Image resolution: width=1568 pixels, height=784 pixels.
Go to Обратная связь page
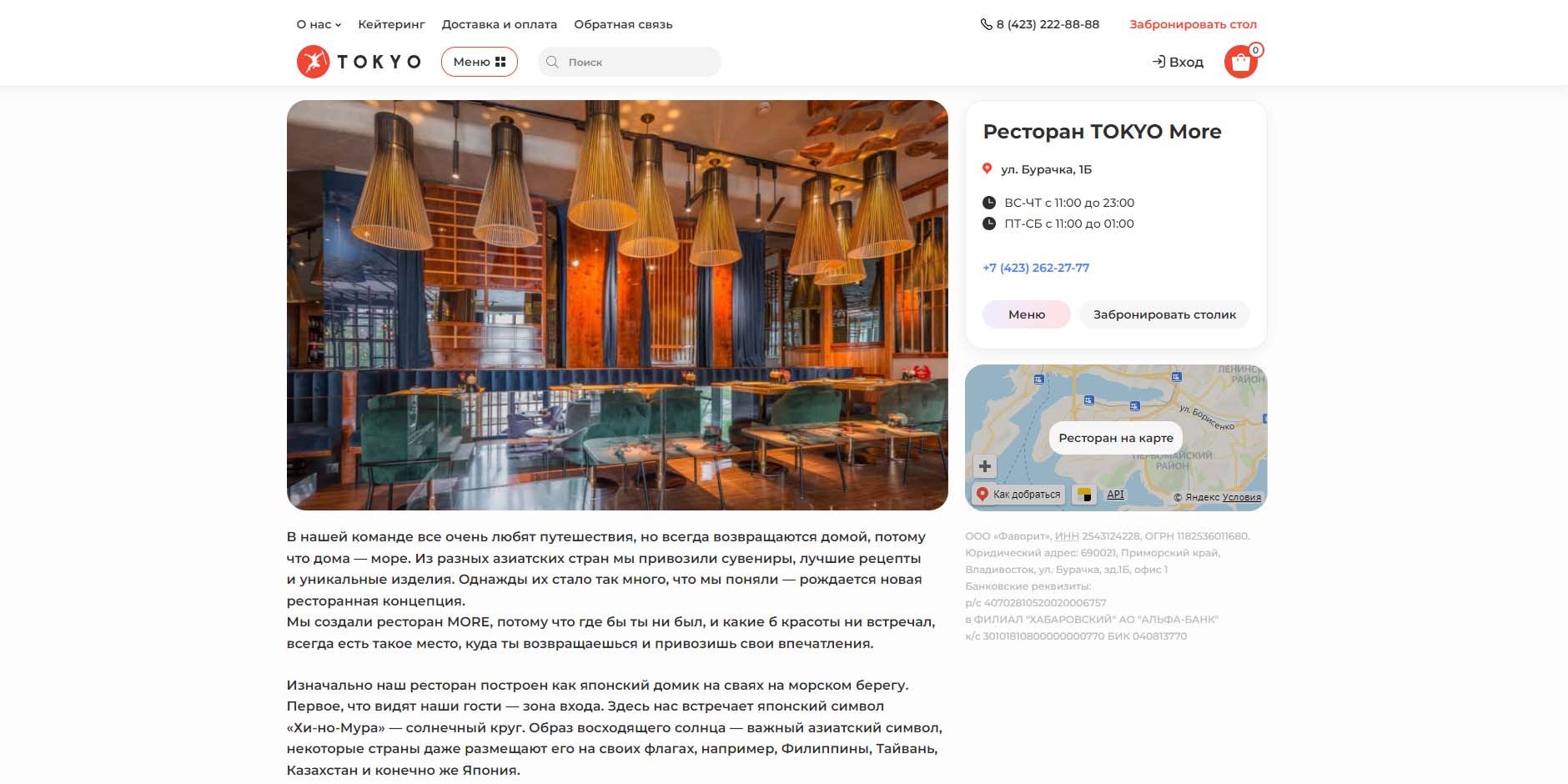[623, 24]
